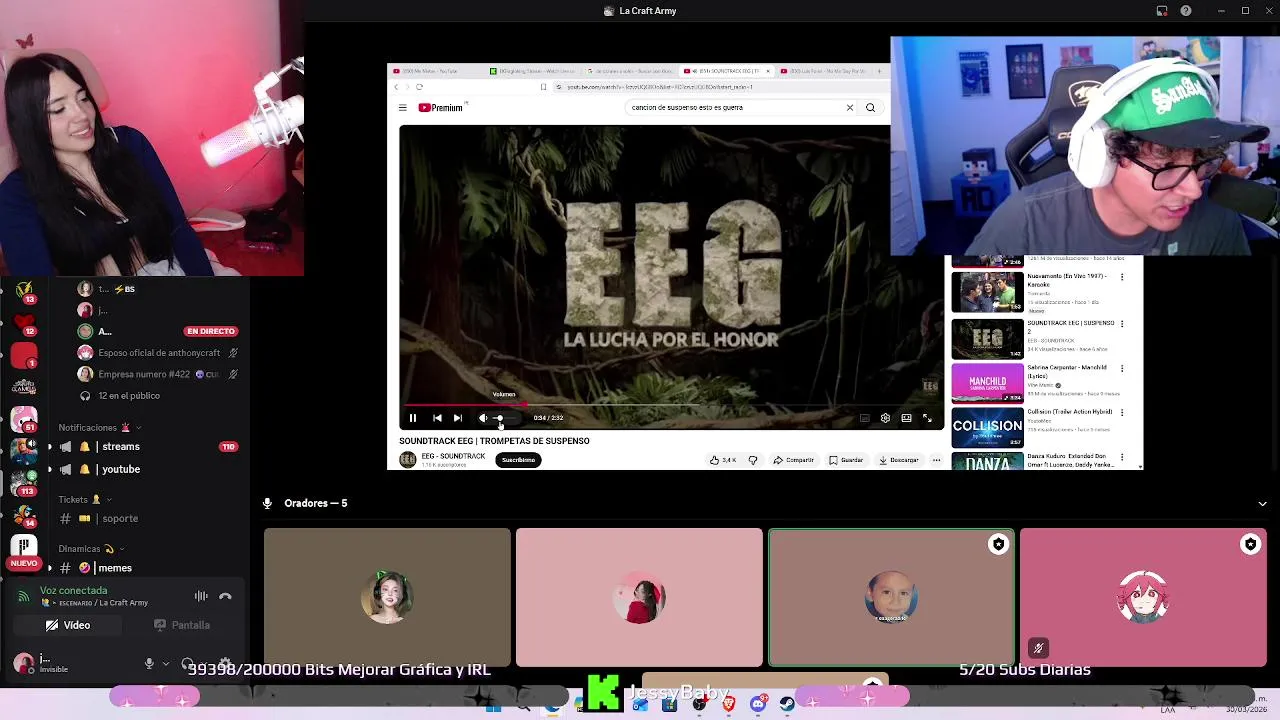Open the Collision trailer suggested video
This screenshot has height=720, width=1280.
pyautogui.click(x=986, y=427)
